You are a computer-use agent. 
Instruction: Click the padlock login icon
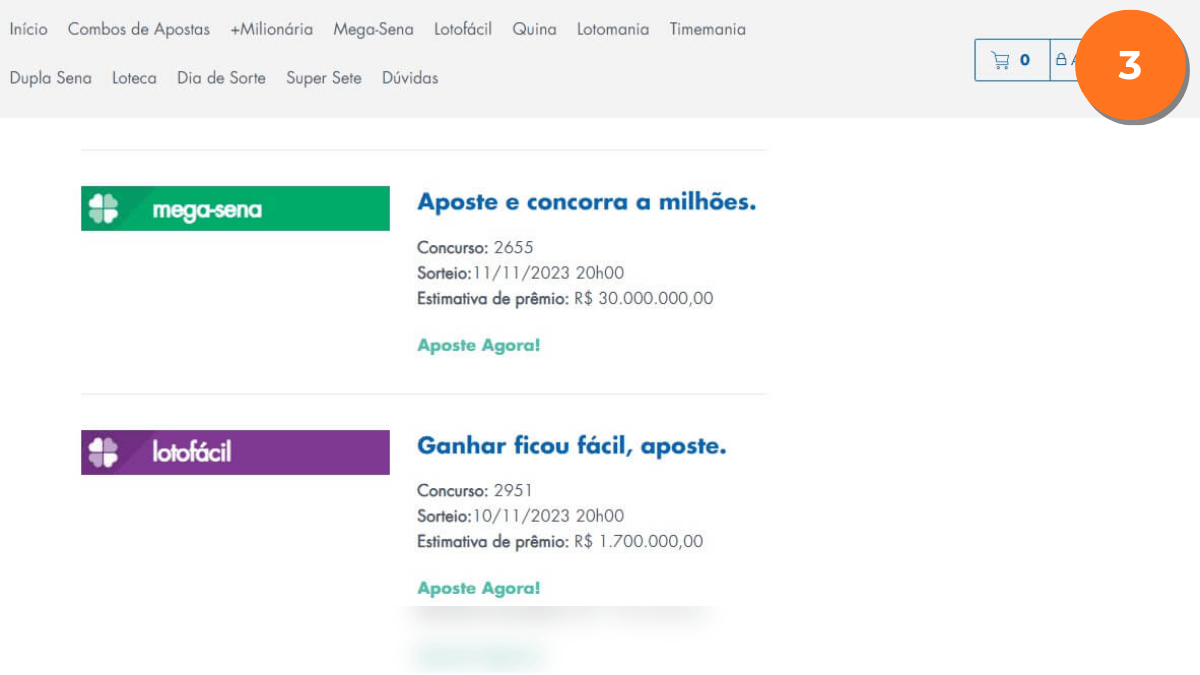pos(1062,60)
